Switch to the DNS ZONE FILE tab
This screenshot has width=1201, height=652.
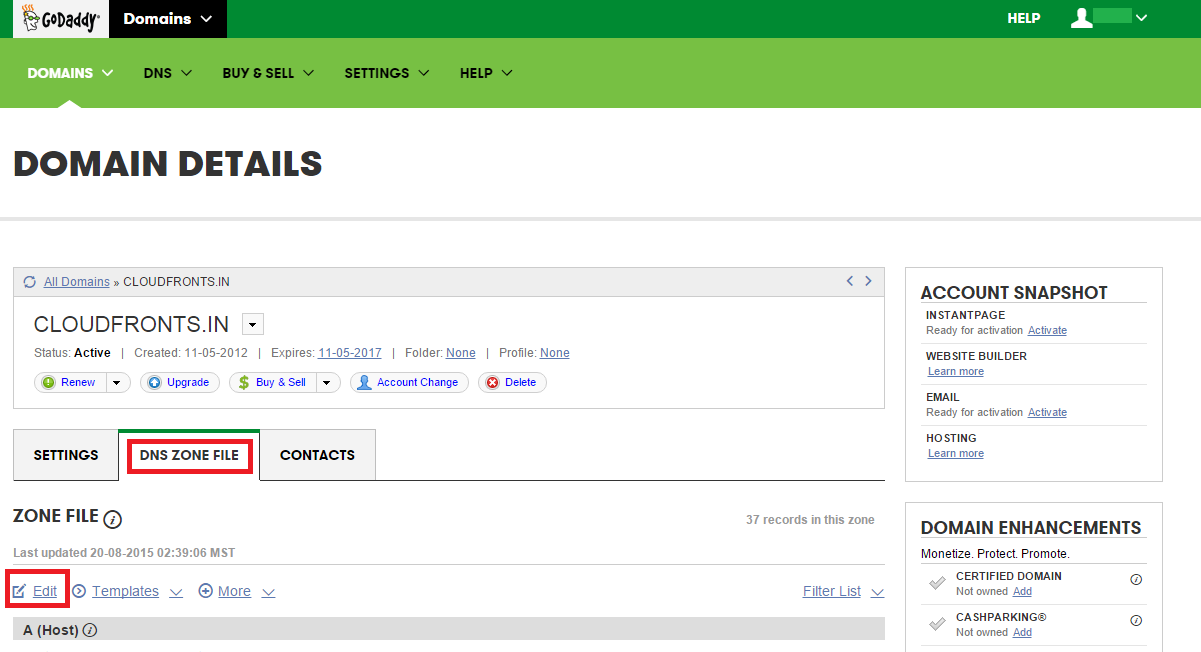pos(189,455)
